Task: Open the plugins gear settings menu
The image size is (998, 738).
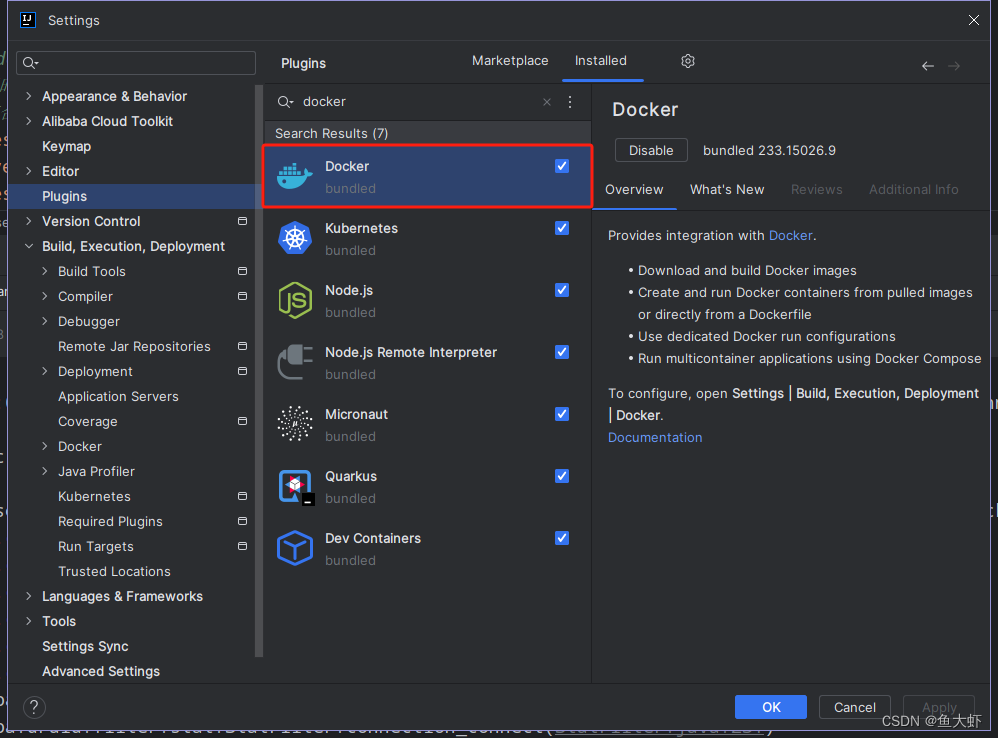Action: point(687,61)
